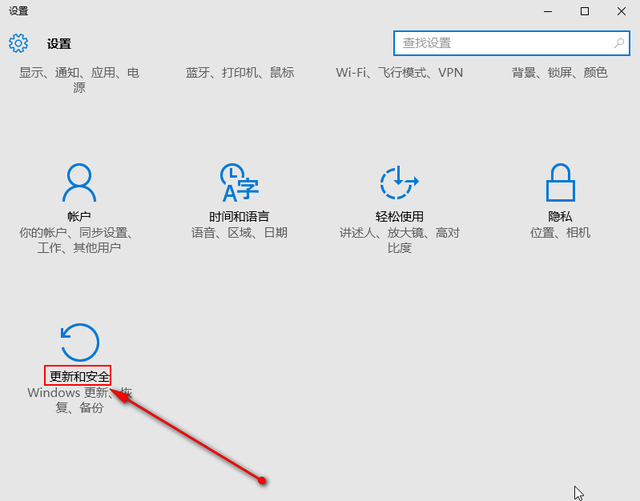Open the 更新和安全 circular arrow icon
Screen dimensions: 640x501
(x=80, y=342)
